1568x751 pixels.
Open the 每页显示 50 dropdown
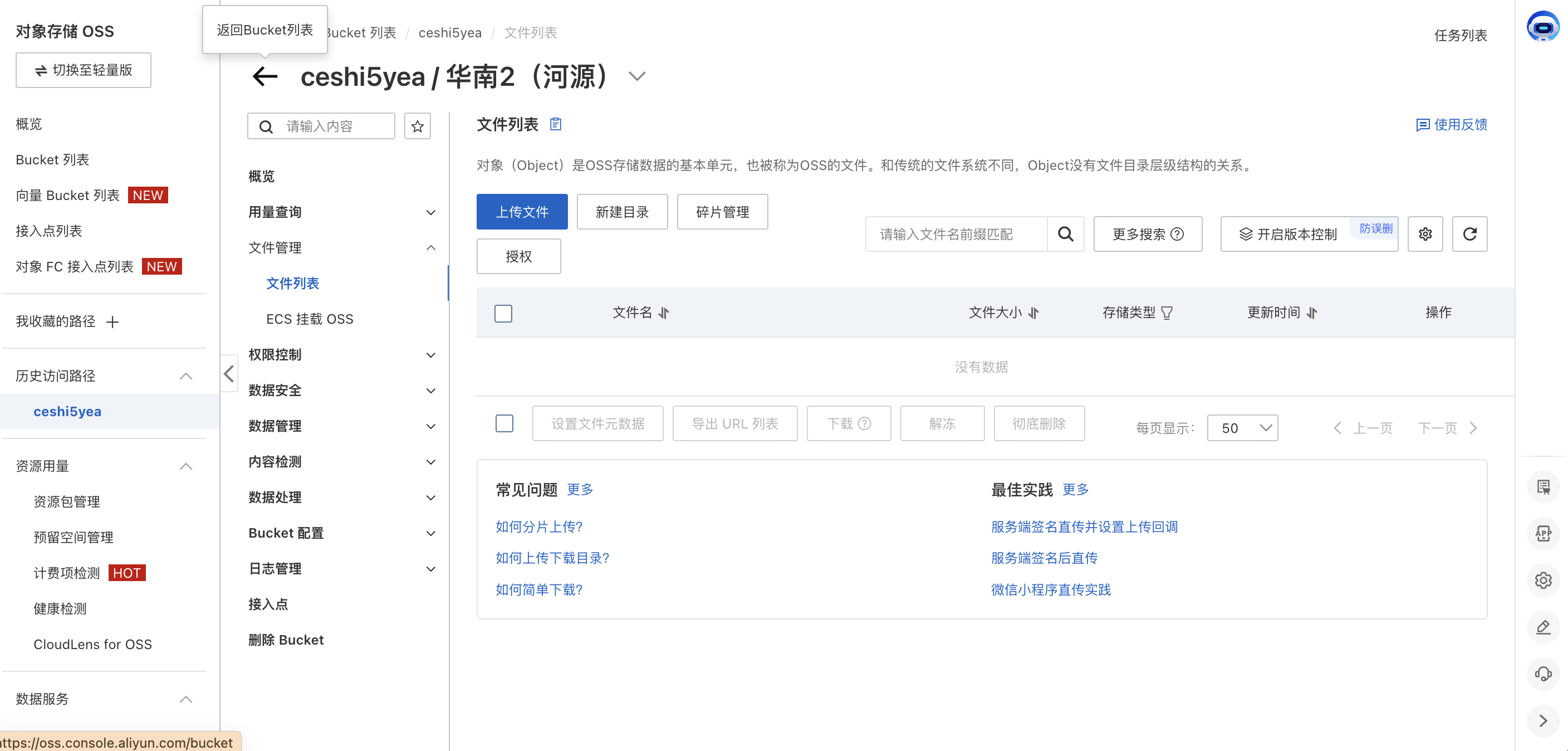(1242, 427)
